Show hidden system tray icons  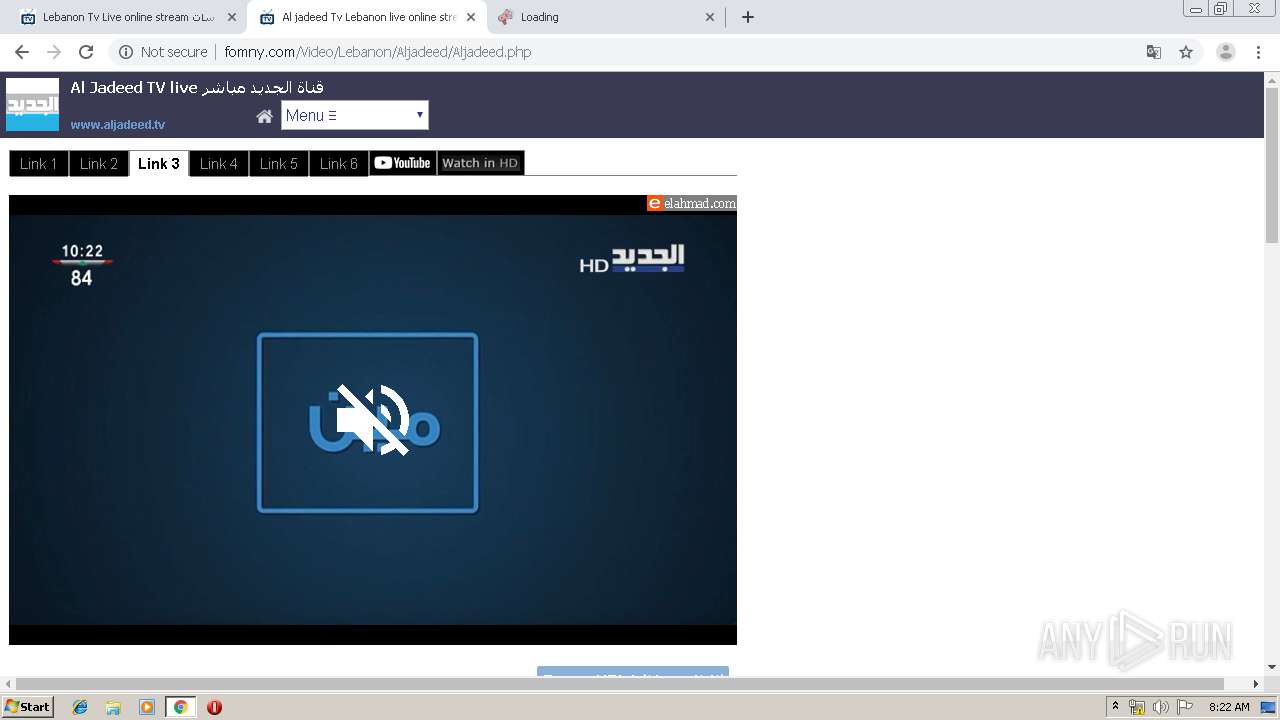(1115, 707)
